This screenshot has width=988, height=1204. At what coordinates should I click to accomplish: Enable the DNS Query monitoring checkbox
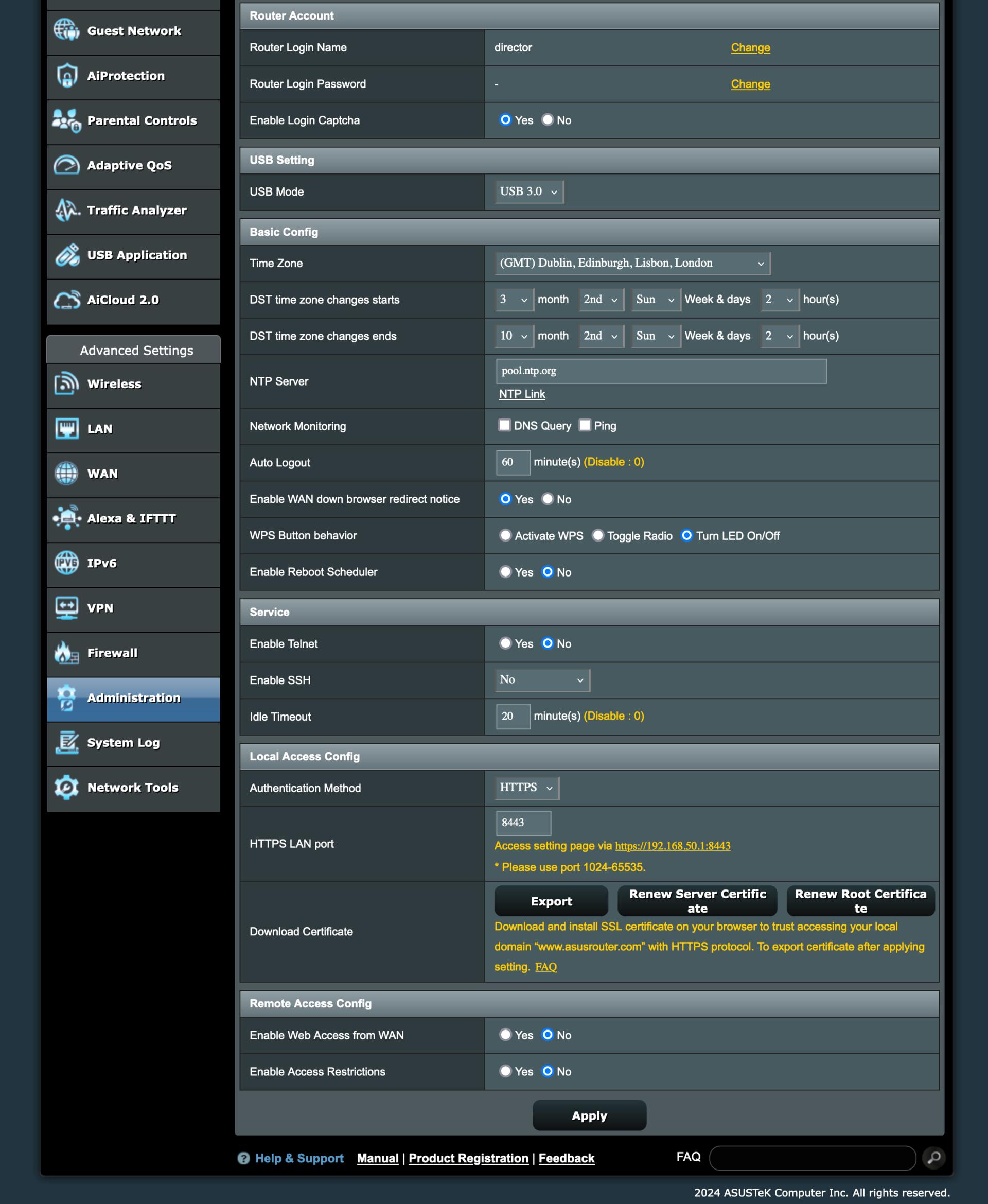click(x=504, y=425)
